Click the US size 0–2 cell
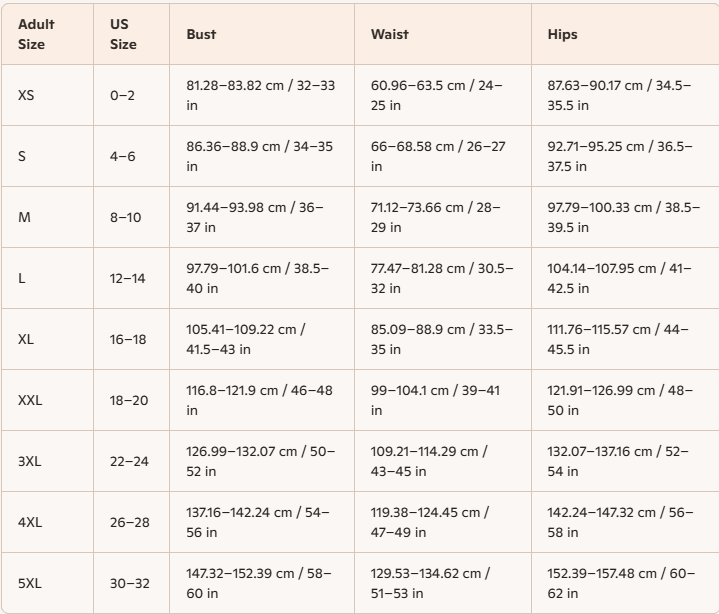 pos(124,95)
